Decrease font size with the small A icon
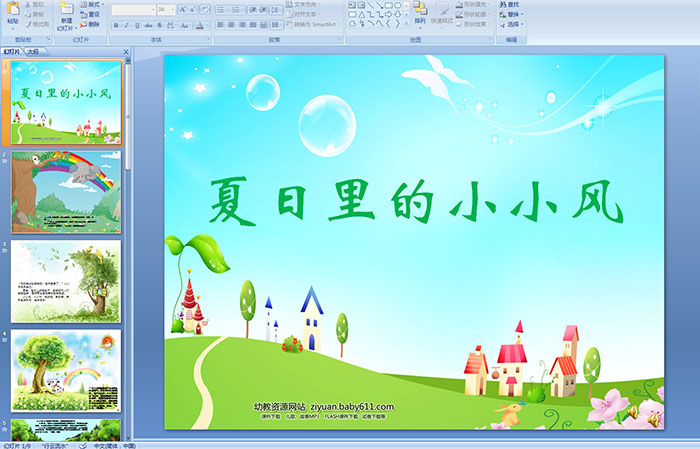The image size is (700, 449). pyautogui.click(x=193, y=9)
